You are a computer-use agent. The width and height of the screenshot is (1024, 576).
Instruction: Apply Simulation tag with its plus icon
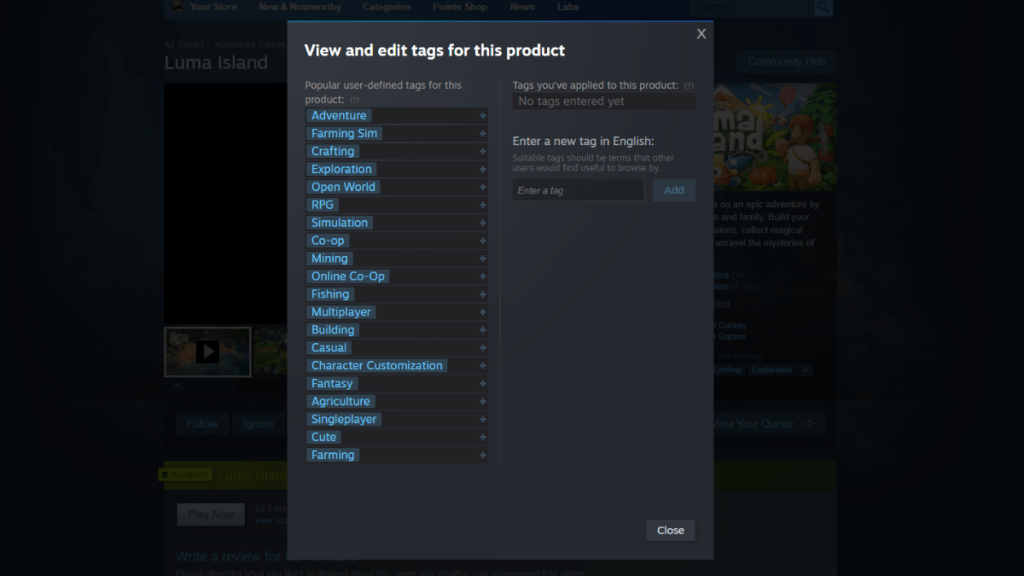point(482,223)
